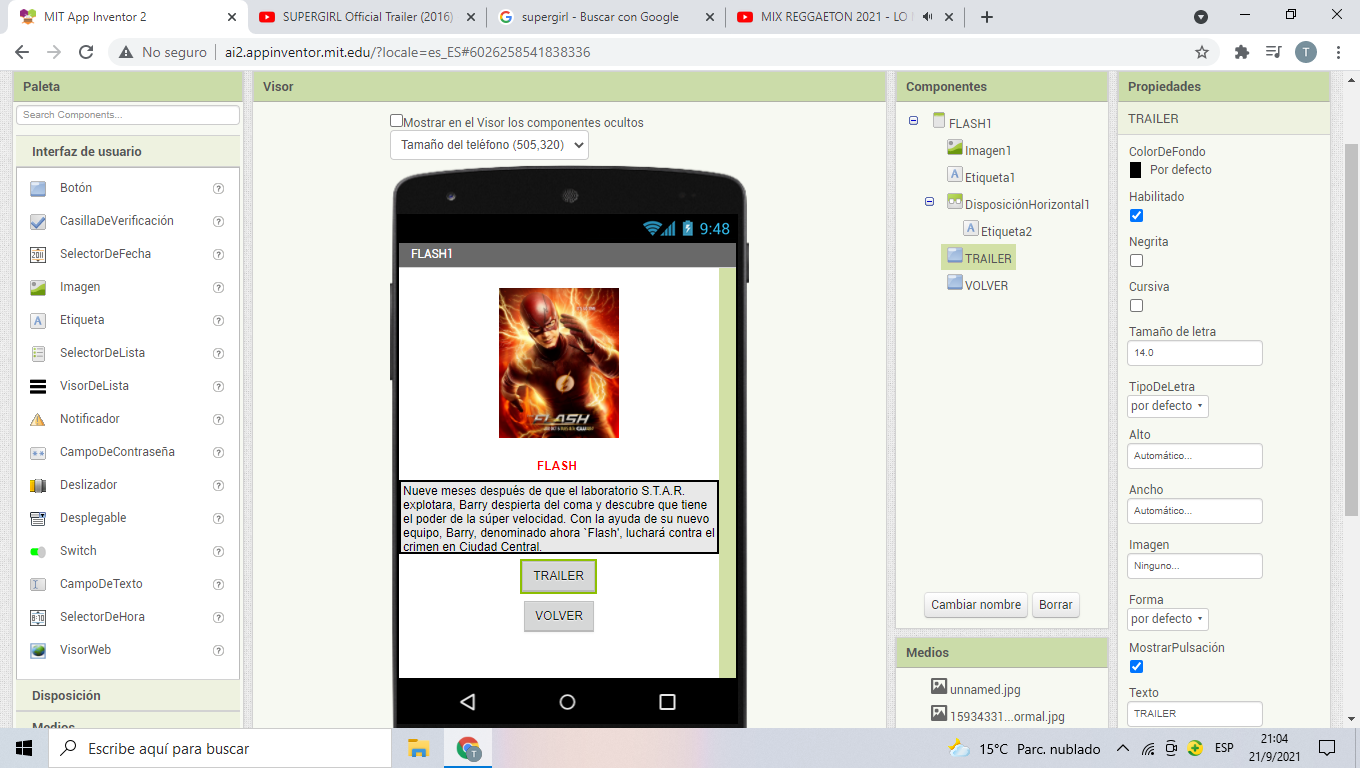The width and height of the screenshot is (1360, 768).
Task: Select the SelectorDeLista icon
Action: [x=38, y=353]
